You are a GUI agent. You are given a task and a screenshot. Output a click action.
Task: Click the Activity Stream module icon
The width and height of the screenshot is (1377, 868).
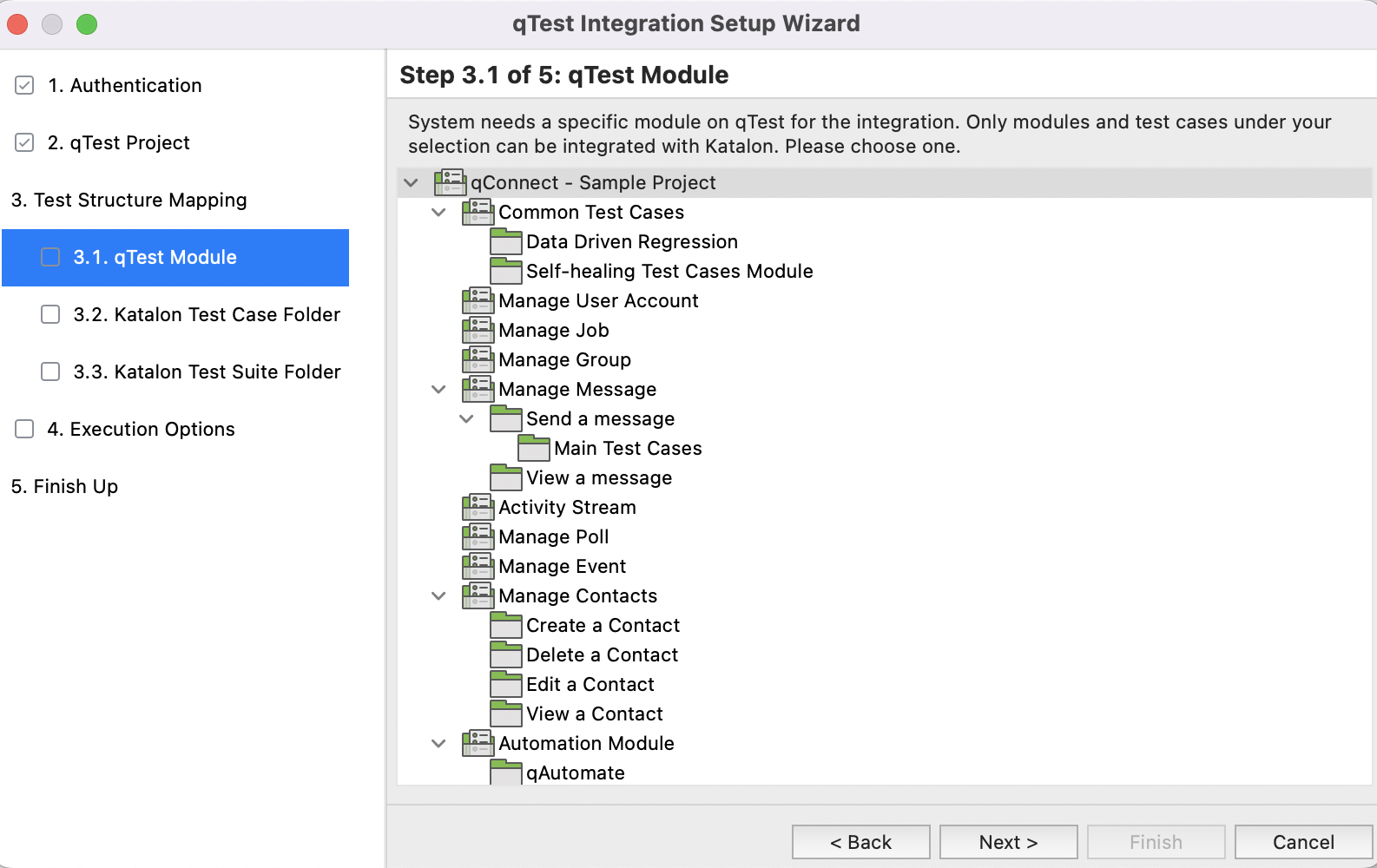(x=478, y=507)
